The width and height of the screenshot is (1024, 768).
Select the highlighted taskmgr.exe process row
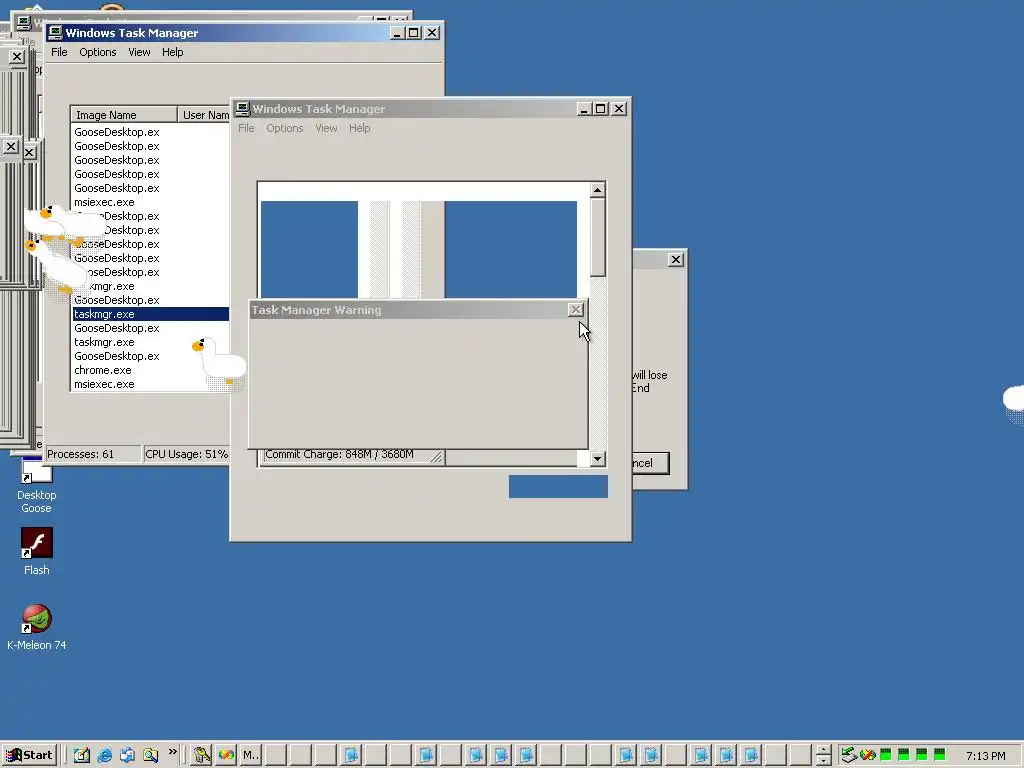(151, 314)
